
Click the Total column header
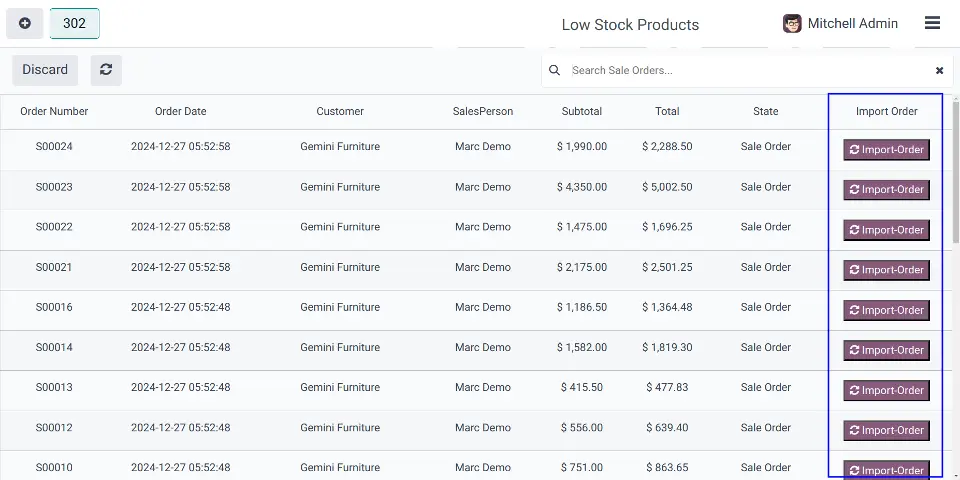(x=667, y=111)
